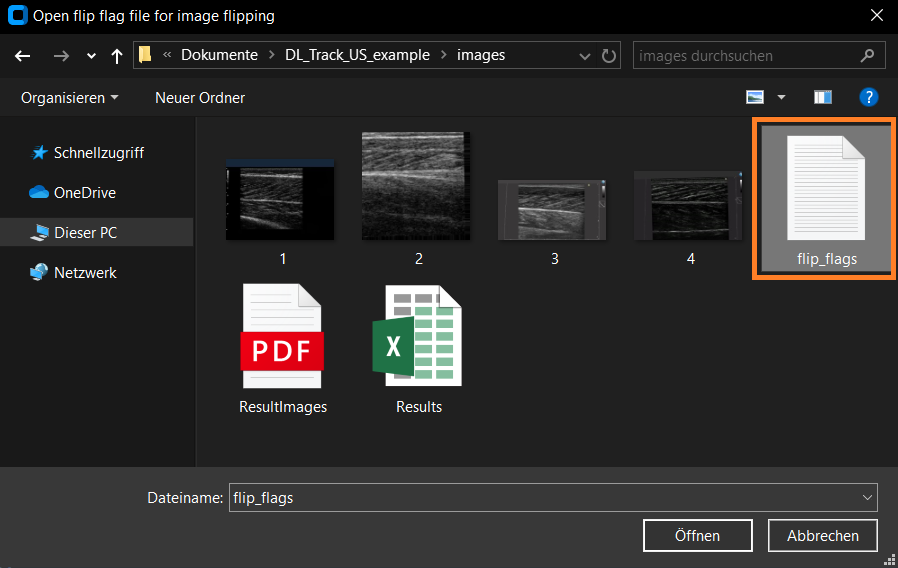Click the back navigation arrow
Screen dimensions: 898x568
pyautogui.click(x=23, y=56)
